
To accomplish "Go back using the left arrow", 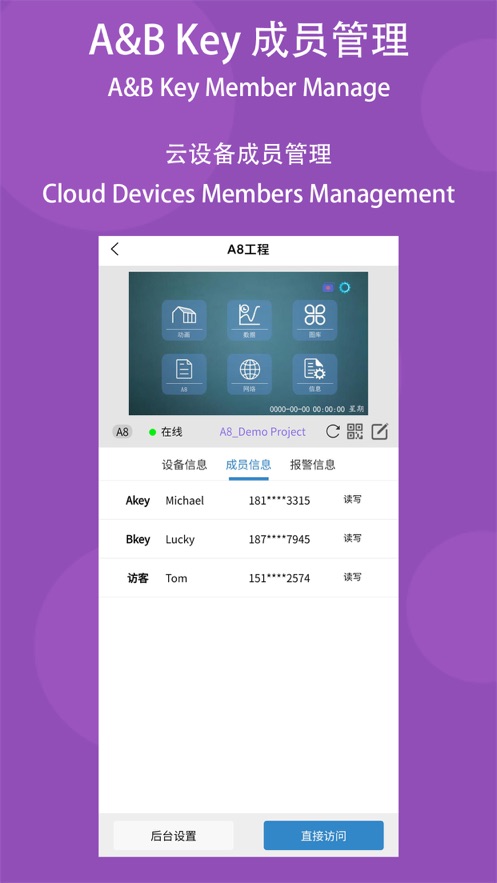I will pos(115,249).
